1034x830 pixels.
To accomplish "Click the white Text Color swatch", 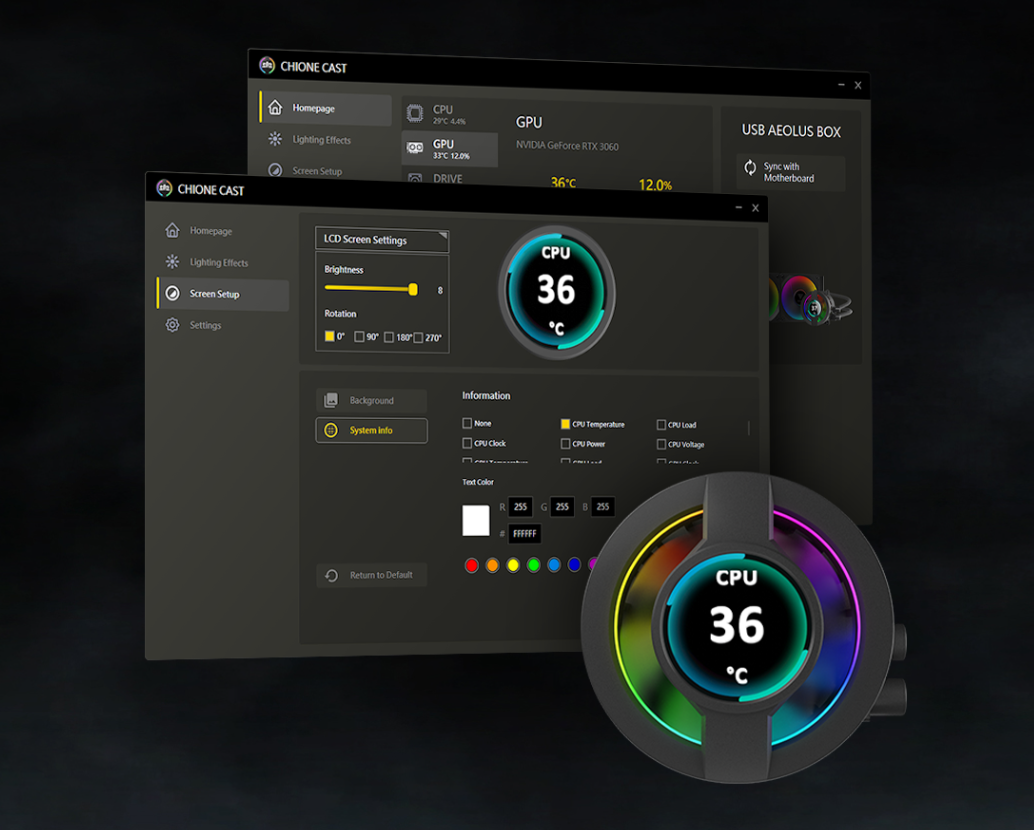I will click(475, 520).
